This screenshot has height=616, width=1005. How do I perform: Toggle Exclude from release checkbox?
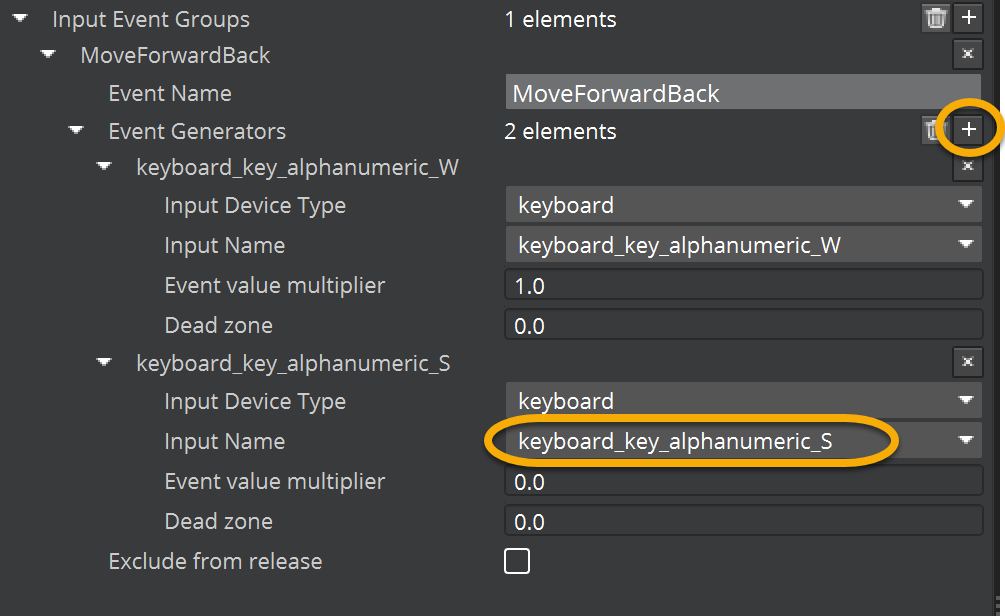[517, 561]
